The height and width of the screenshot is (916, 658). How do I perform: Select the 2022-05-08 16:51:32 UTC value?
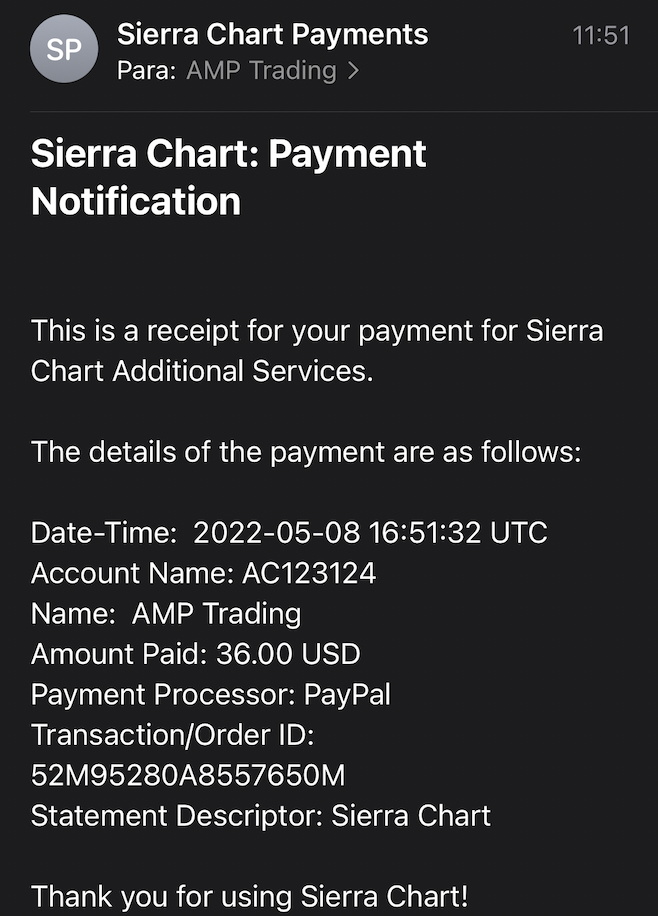click(370, 532)
